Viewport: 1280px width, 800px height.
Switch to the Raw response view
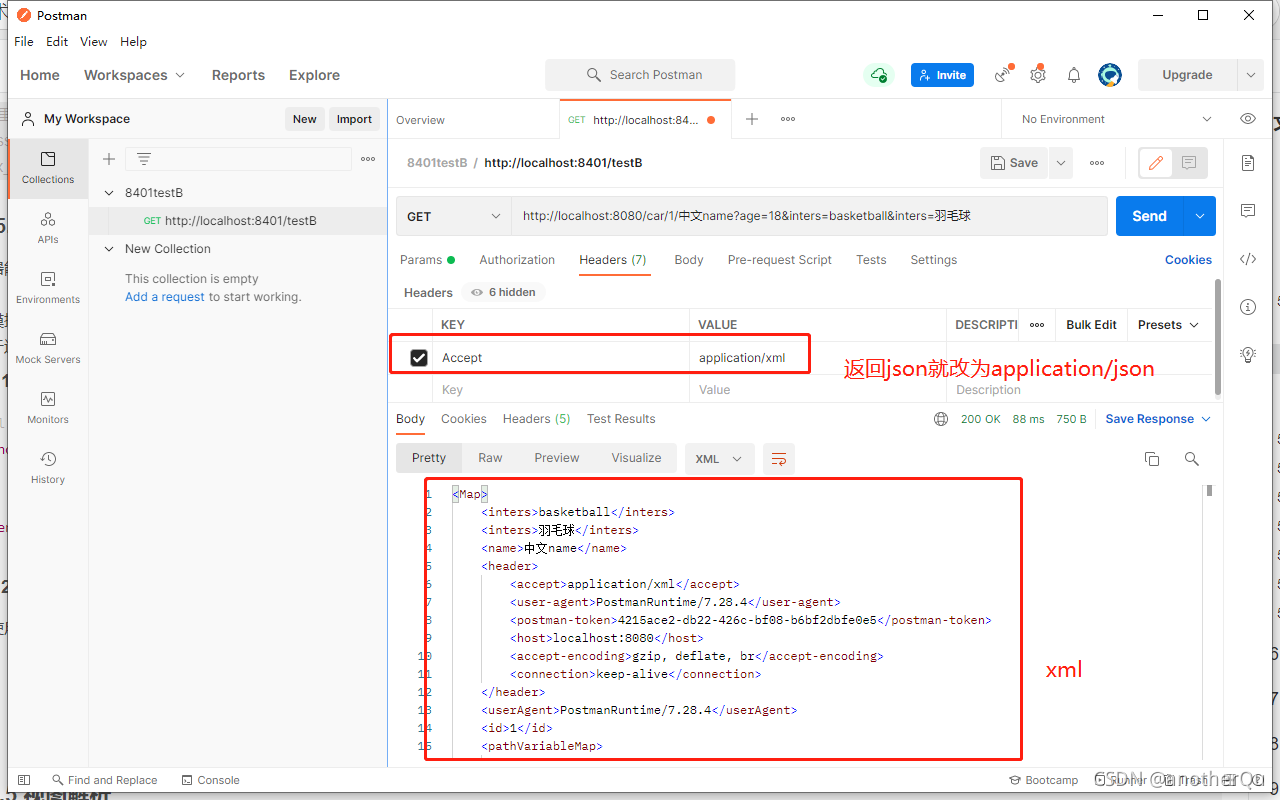pyautogui.click(x=490, y=458)
